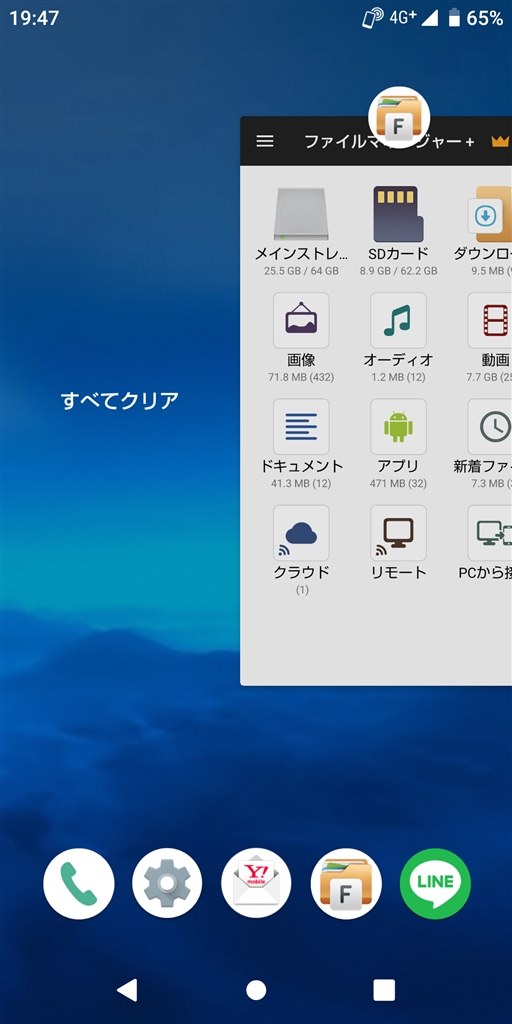Open the SDカード storage icon
512x1024 pixels.
click(398, 214)
